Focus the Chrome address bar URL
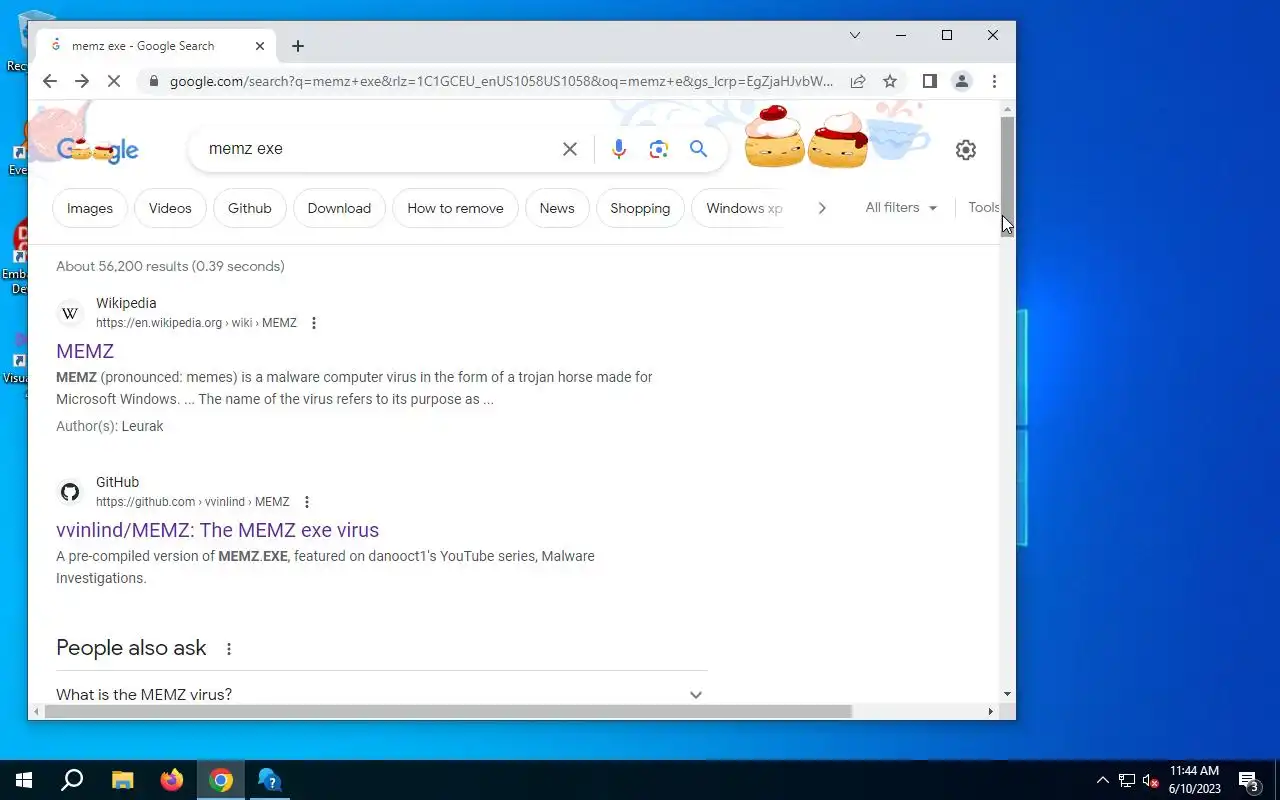 point(501,81)
